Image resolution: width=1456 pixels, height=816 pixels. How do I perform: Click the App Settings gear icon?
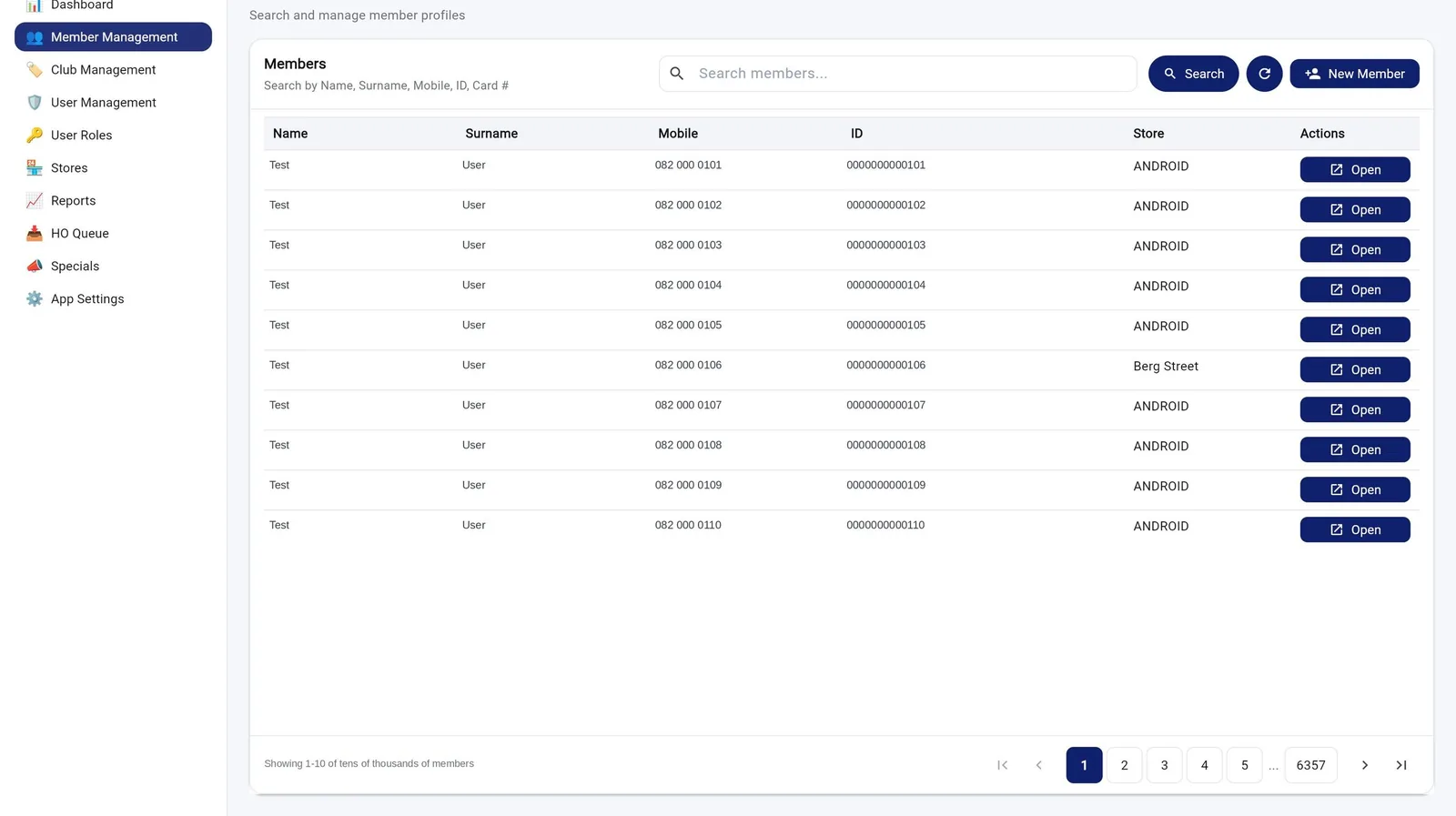pyautogui.click(x=35, y=299)
